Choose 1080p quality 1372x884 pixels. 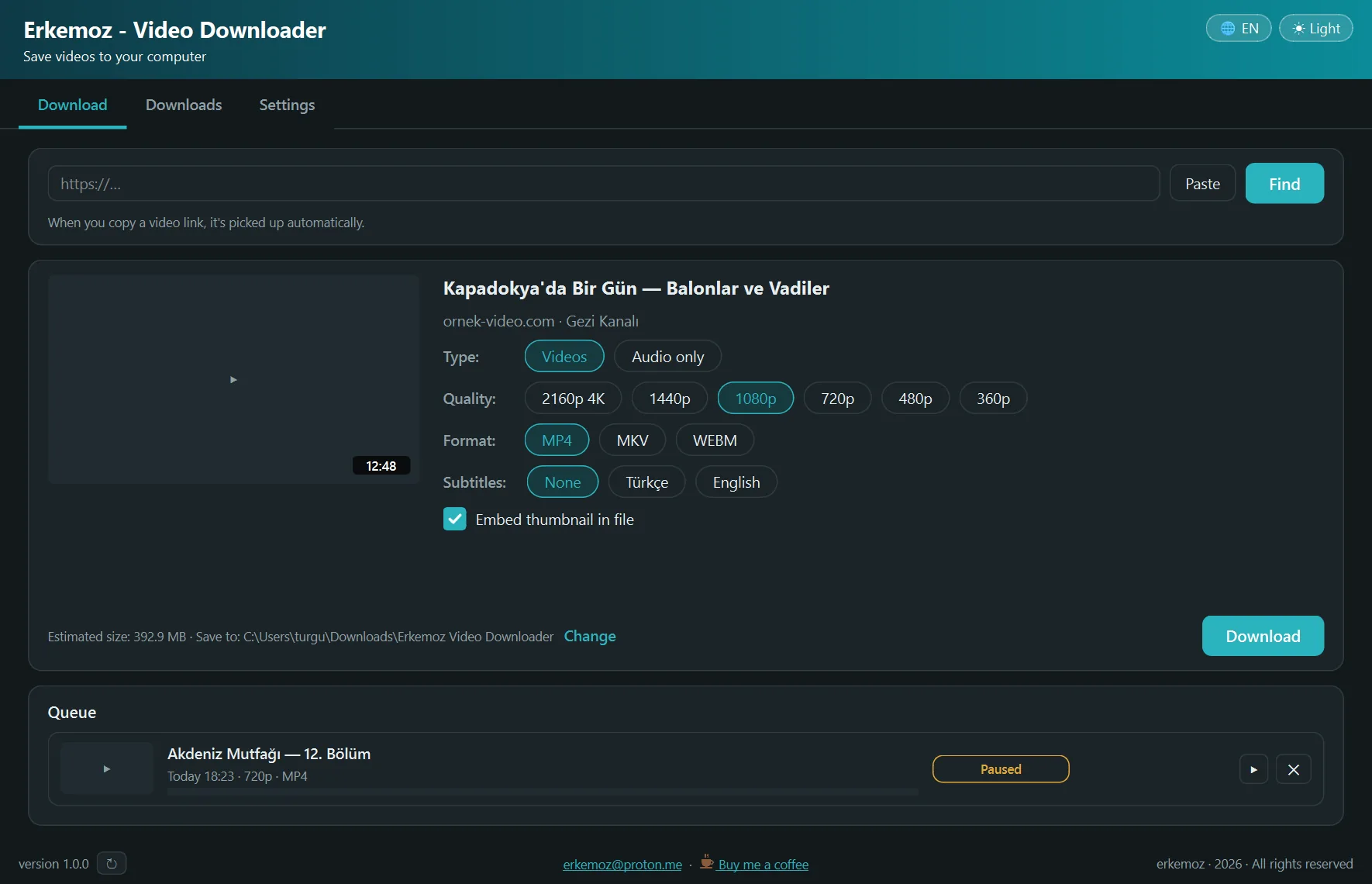point(756,399)
